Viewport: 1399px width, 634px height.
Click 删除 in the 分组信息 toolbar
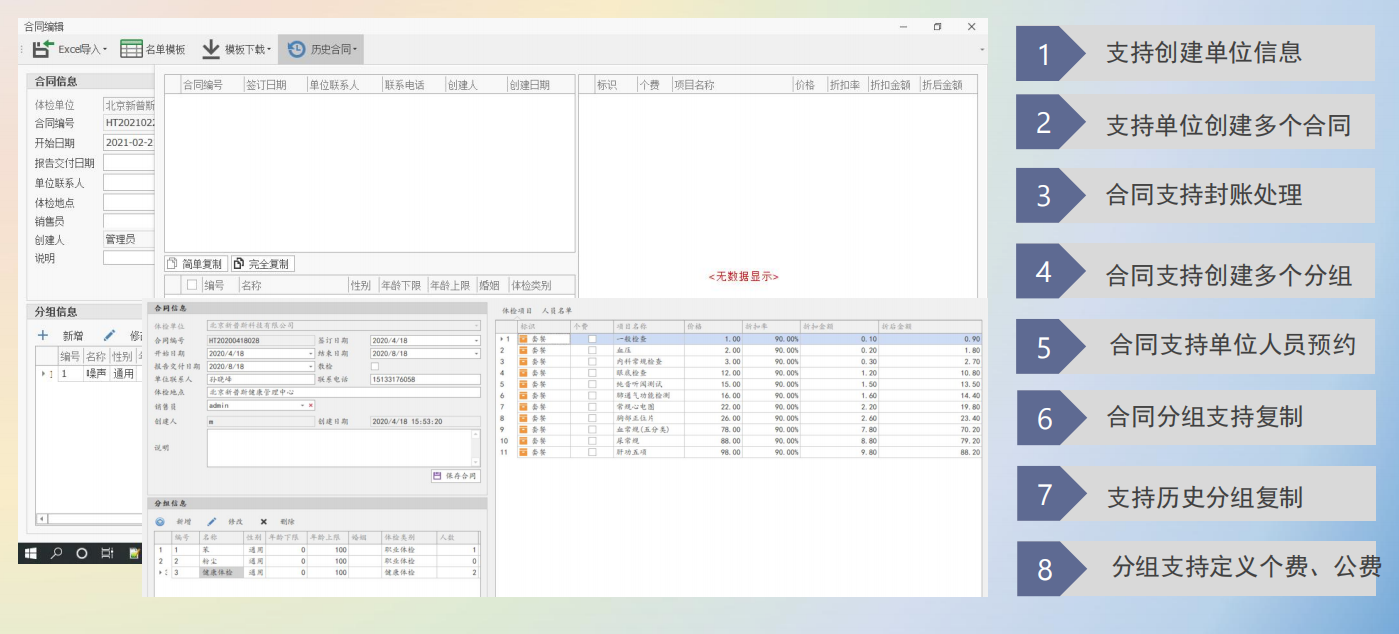coord(287,522)
